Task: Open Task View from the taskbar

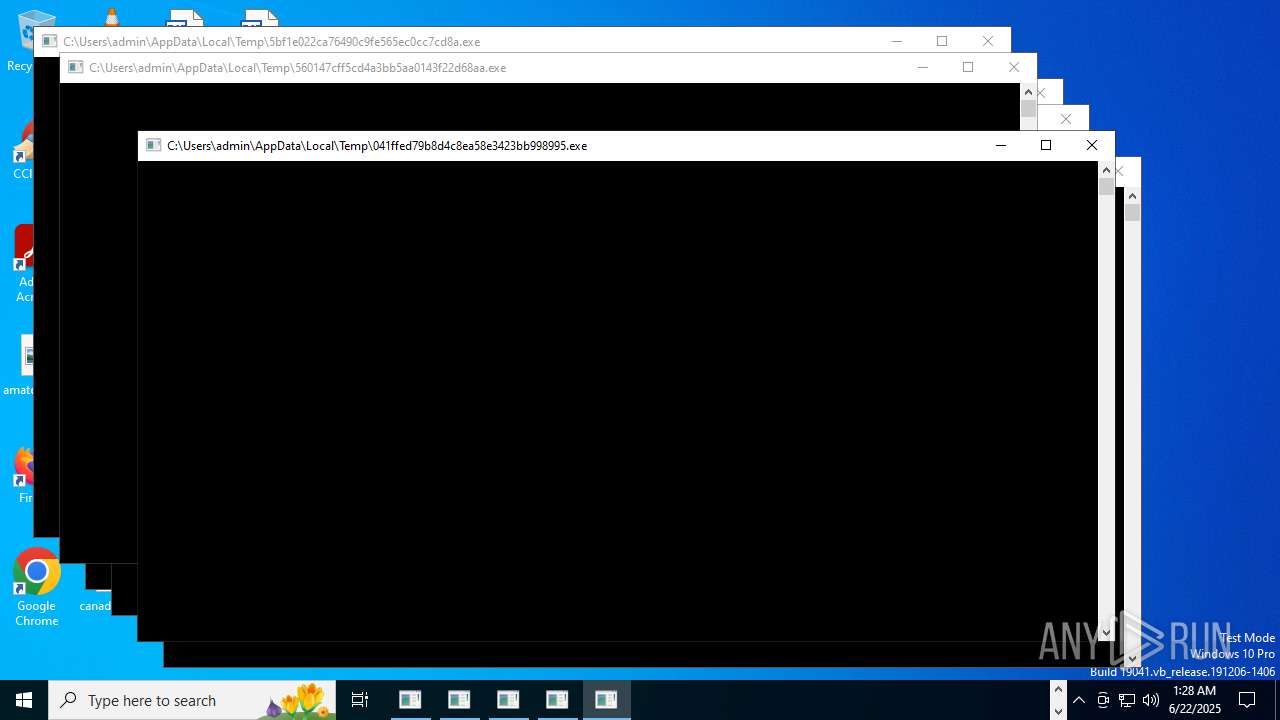Action: pos(360,700)
